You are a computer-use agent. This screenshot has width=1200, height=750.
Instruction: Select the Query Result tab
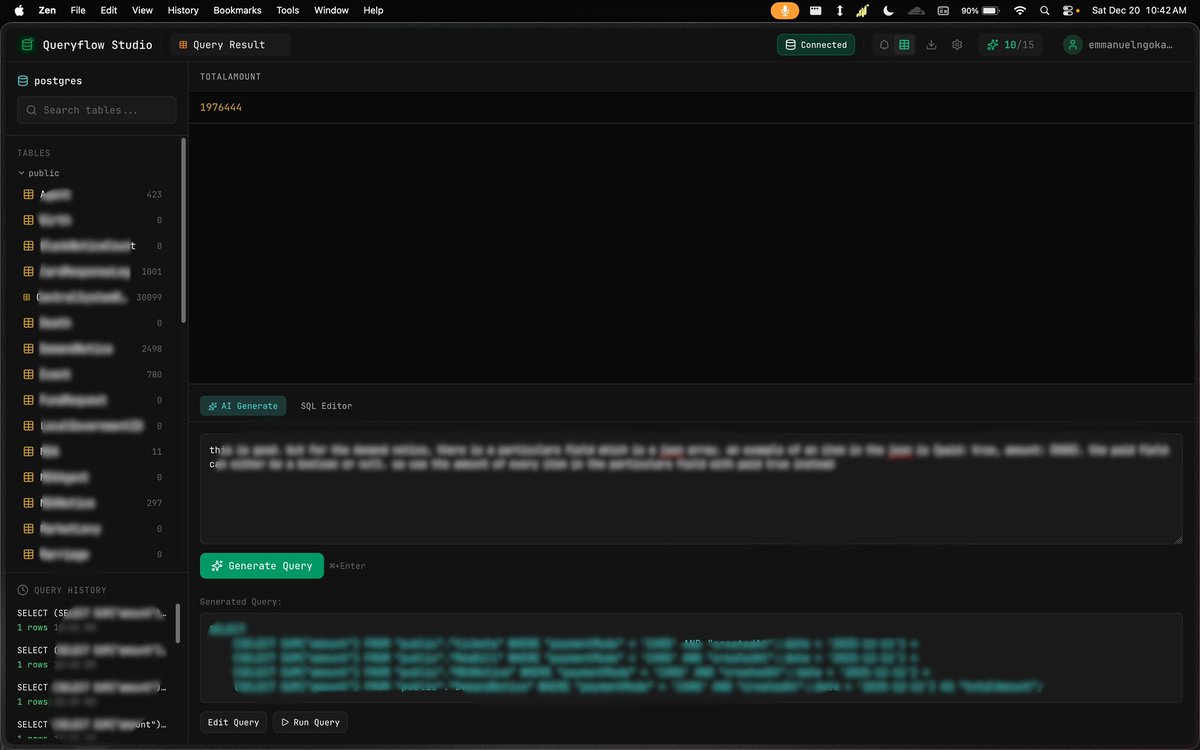tap(230, 45)
